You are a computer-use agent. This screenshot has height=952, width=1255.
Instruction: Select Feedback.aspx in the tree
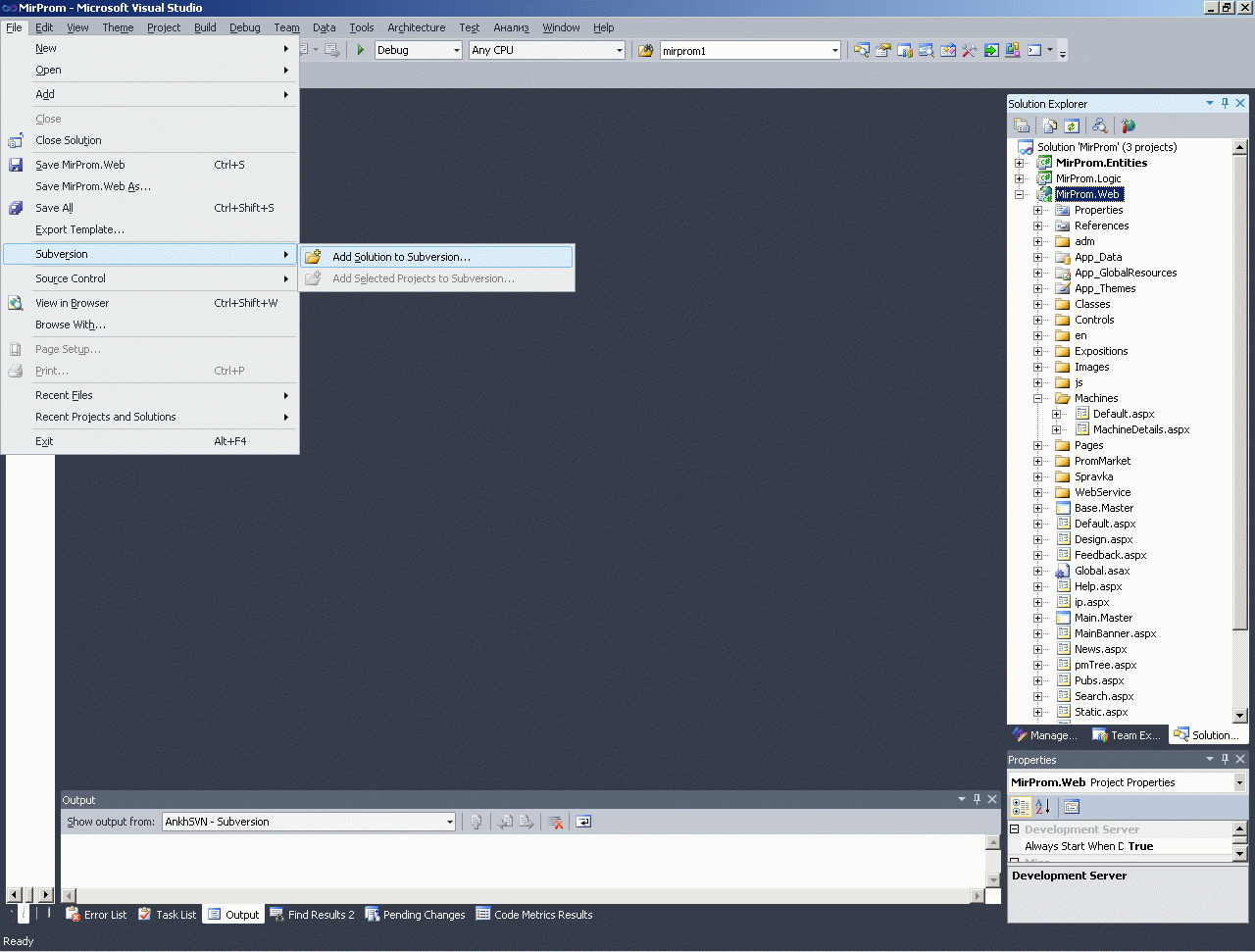point(1110,555)
